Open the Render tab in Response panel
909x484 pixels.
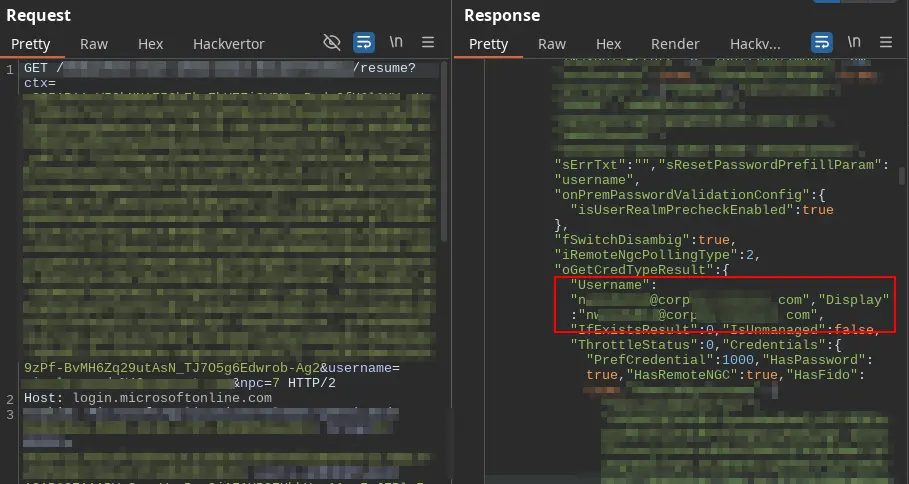point(675,44)
